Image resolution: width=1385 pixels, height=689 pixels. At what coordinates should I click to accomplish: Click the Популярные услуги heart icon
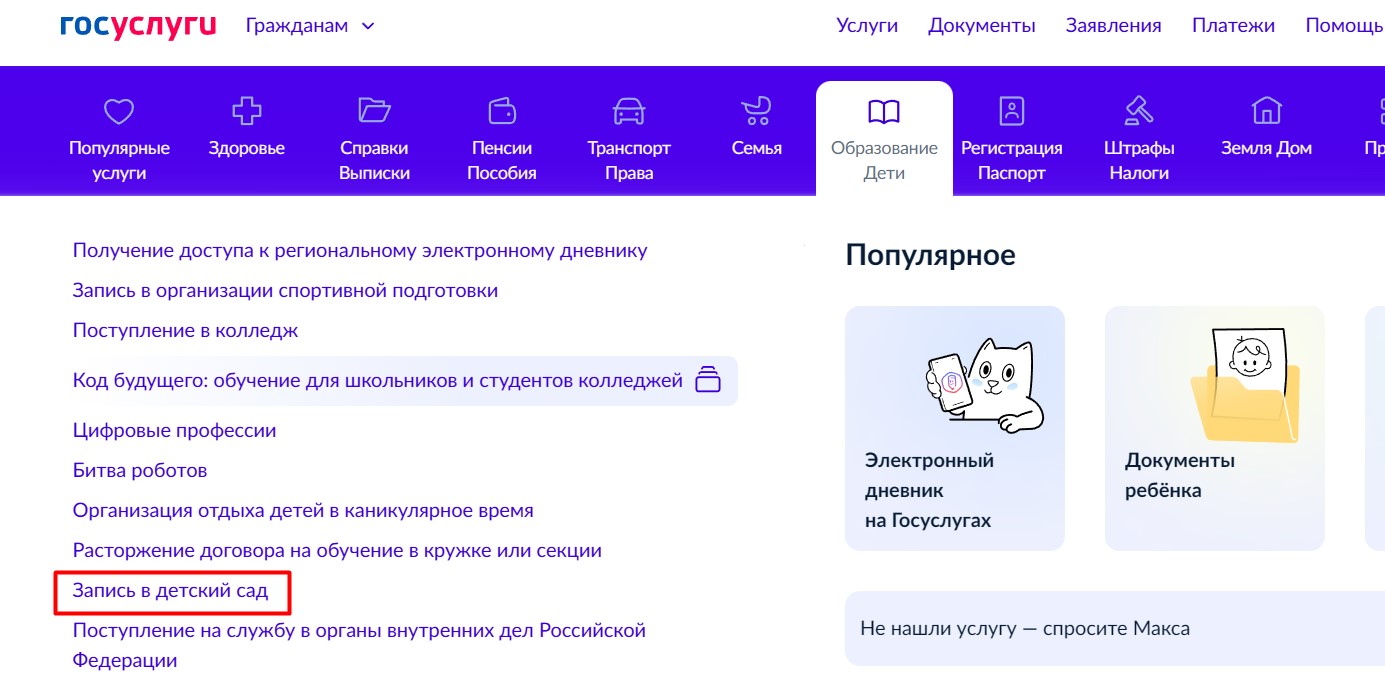pyautogui.click(x=119, y=110)
